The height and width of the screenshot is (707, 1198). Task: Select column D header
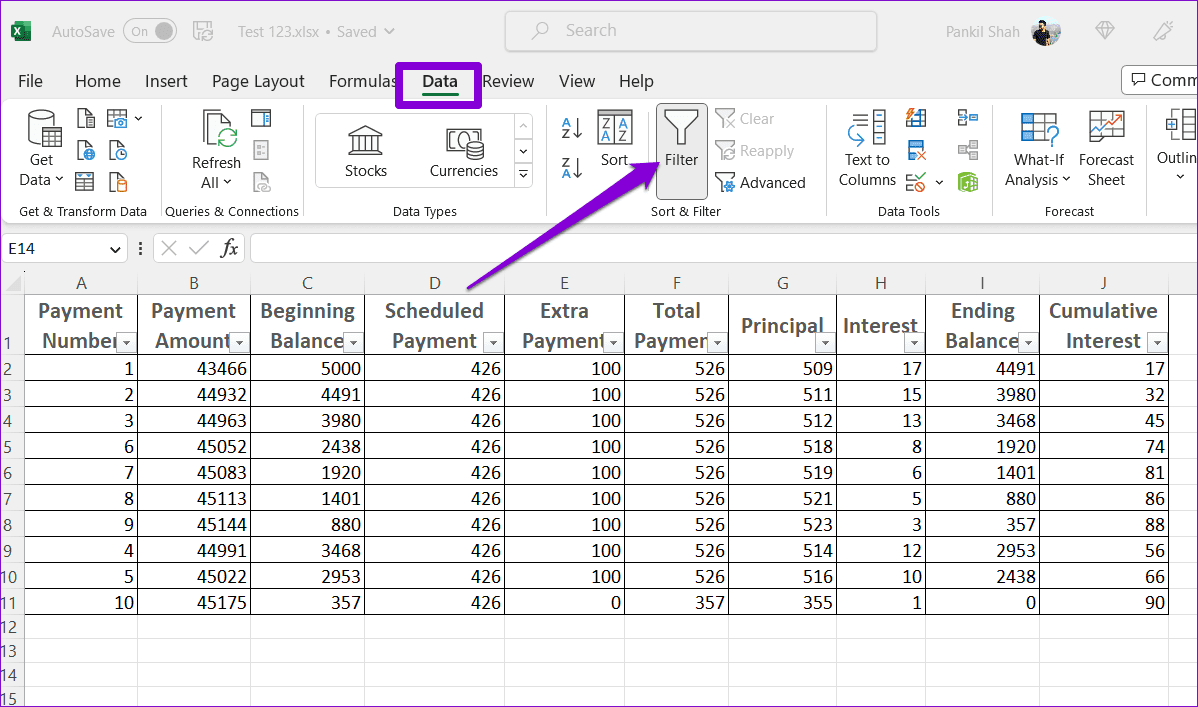(x=435, y=284)
